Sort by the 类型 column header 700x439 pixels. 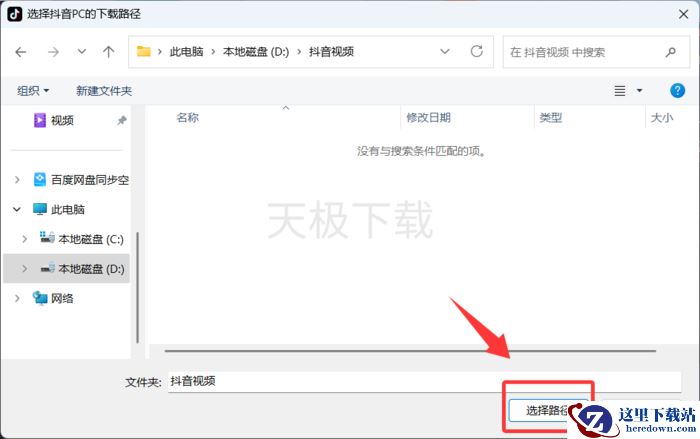coord(550,117)
